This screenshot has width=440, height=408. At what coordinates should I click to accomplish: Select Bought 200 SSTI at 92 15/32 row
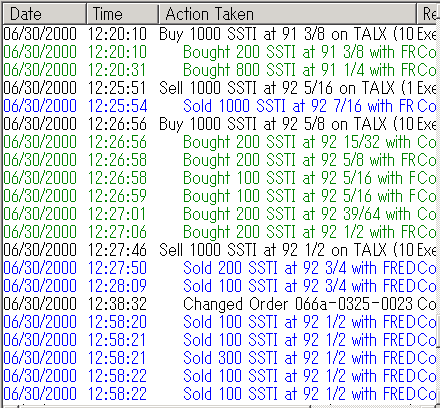[219, 142]
